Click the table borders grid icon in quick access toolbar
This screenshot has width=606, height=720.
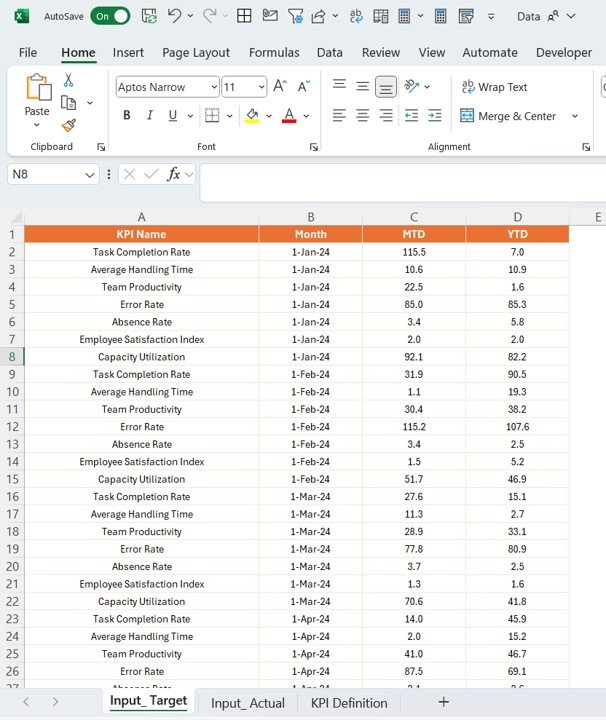pos(244,16)
